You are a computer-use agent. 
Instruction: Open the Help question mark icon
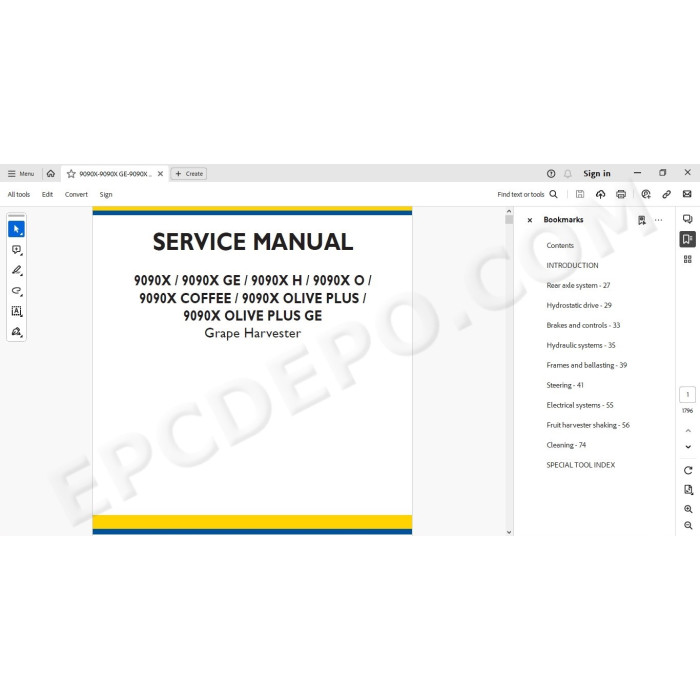coord(551,174)
